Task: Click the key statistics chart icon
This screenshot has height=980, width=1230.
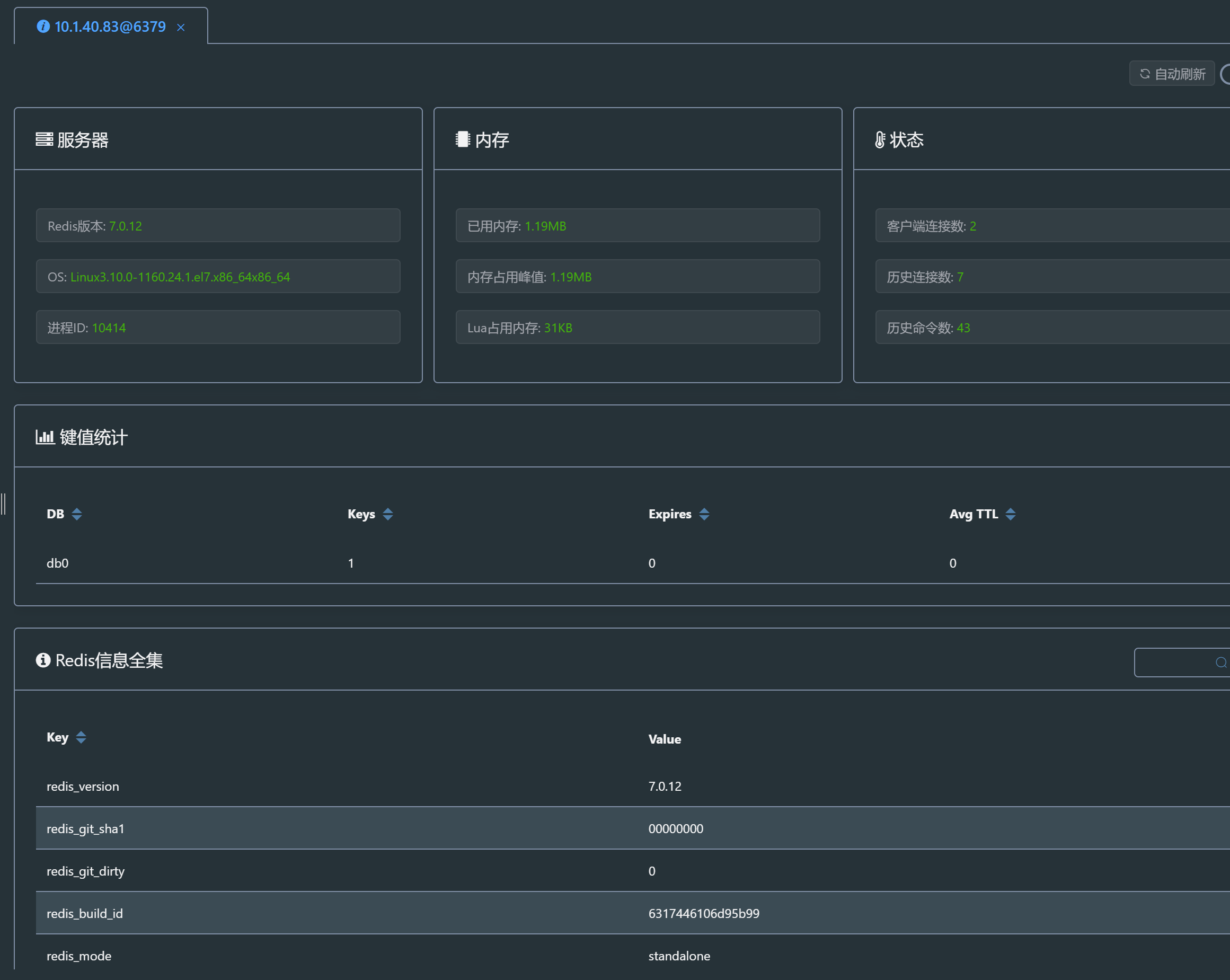Action: tap(45, 437)
